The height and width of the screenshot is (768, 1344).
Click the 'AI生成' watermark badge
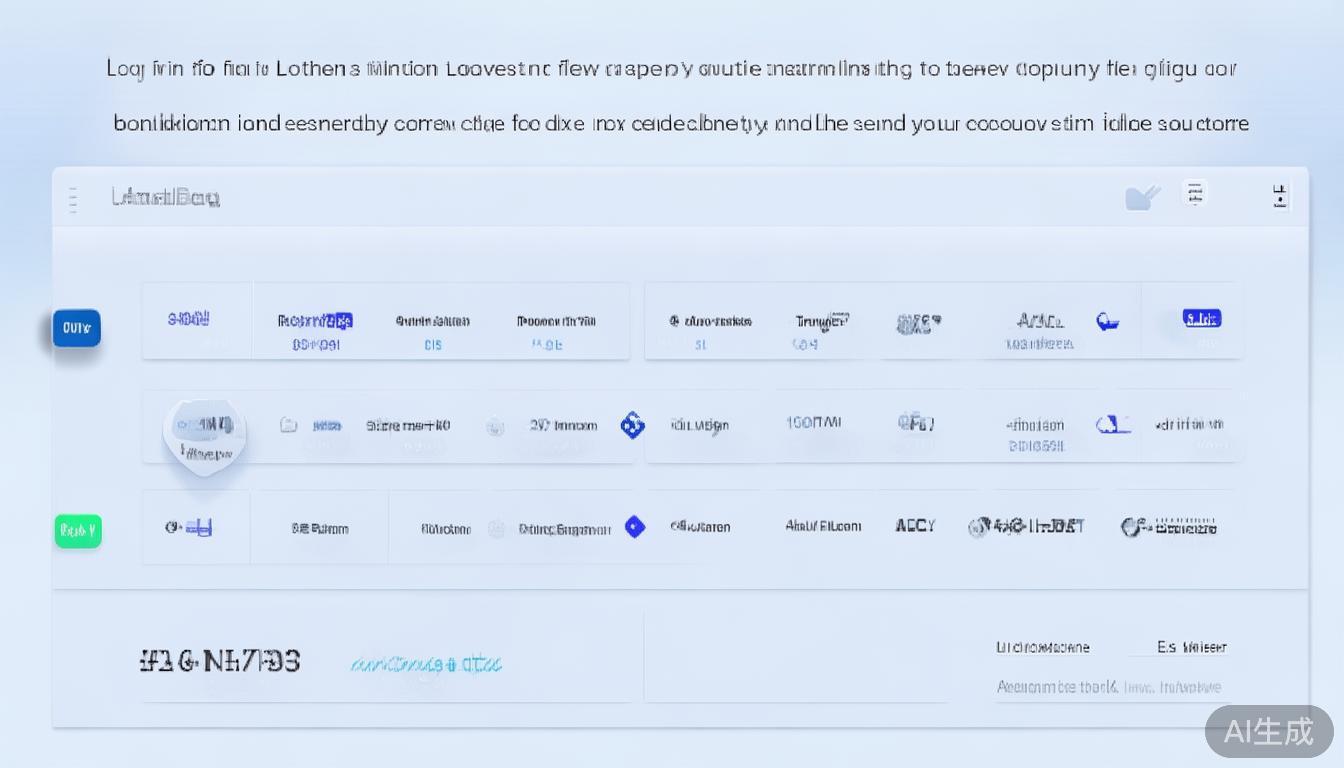[1269, 732]
